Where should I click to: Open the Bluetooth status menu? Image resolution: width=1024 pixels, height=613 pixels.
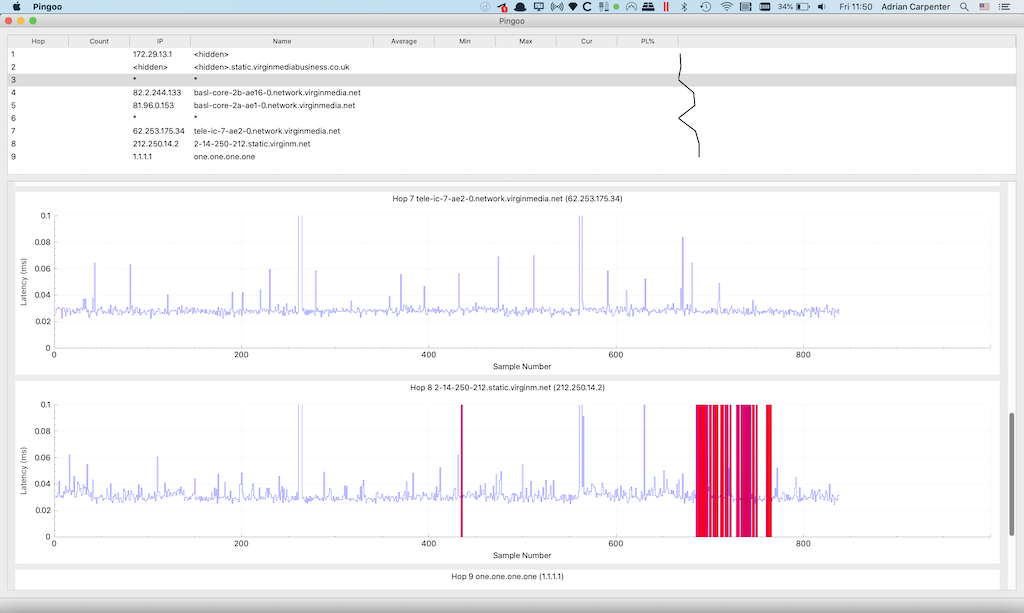pos(684,7)
